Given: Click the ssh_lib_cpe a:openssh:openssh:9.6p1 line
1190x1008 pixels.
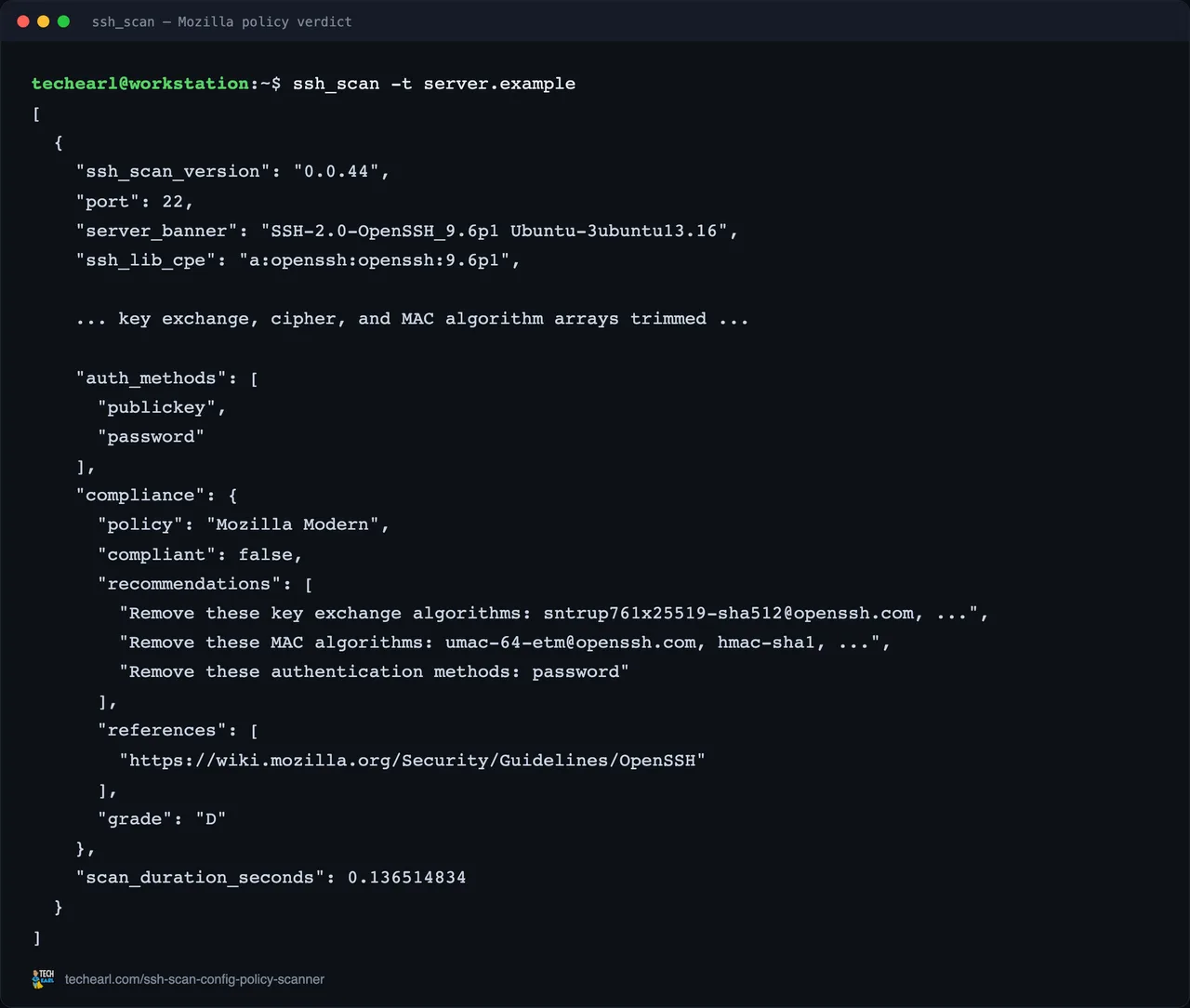Looking at the screenshot, I should [x=297, y=260].
